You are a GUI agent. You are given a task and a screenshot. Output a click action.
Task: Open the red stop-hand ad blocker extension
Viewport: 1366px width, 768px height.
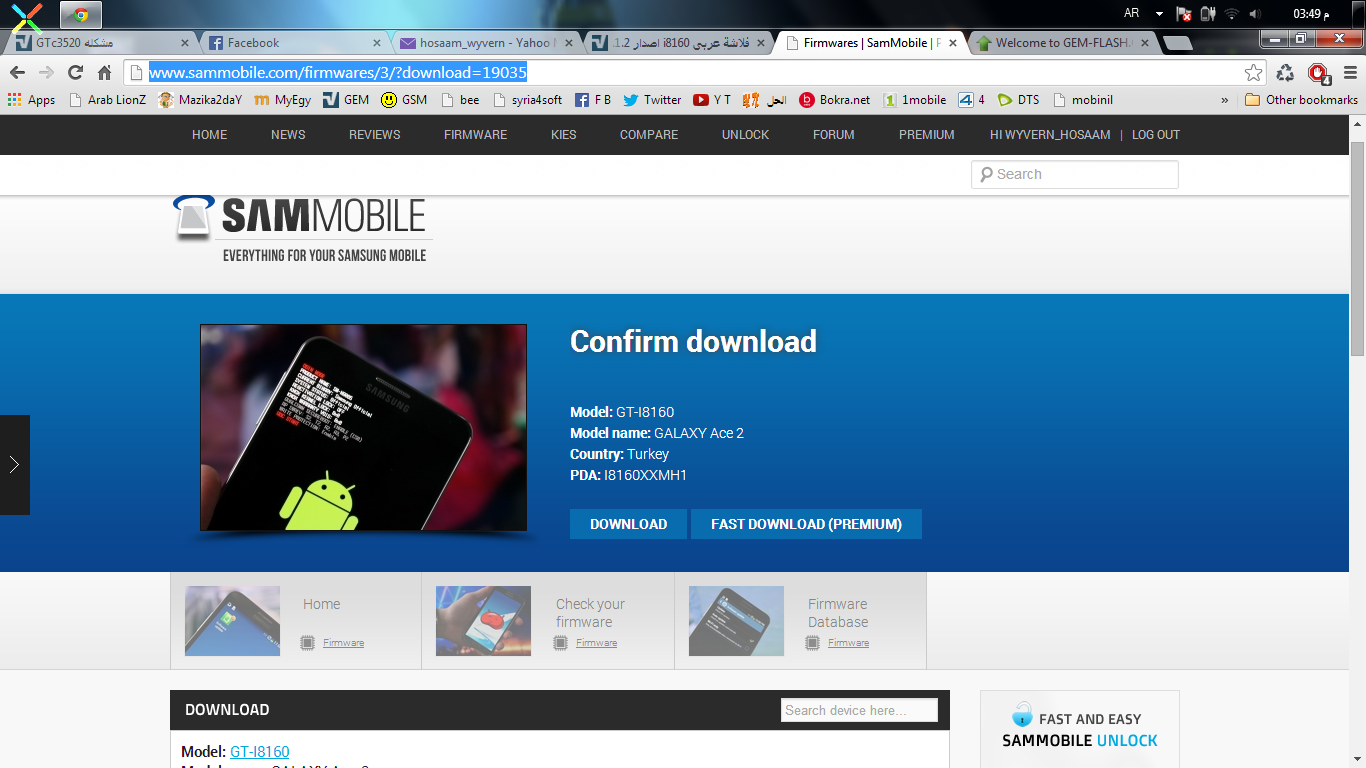click(x=1318, y=72)
